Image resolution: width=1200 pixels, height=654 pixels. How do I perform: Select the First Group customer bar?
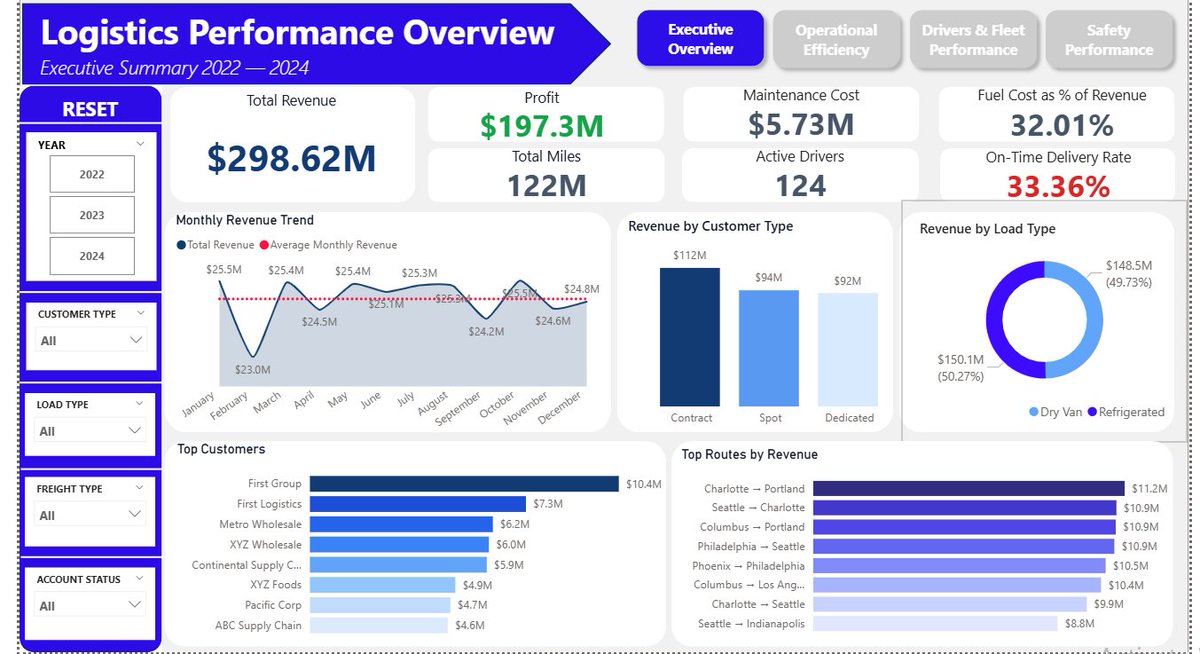click(464, 484)
